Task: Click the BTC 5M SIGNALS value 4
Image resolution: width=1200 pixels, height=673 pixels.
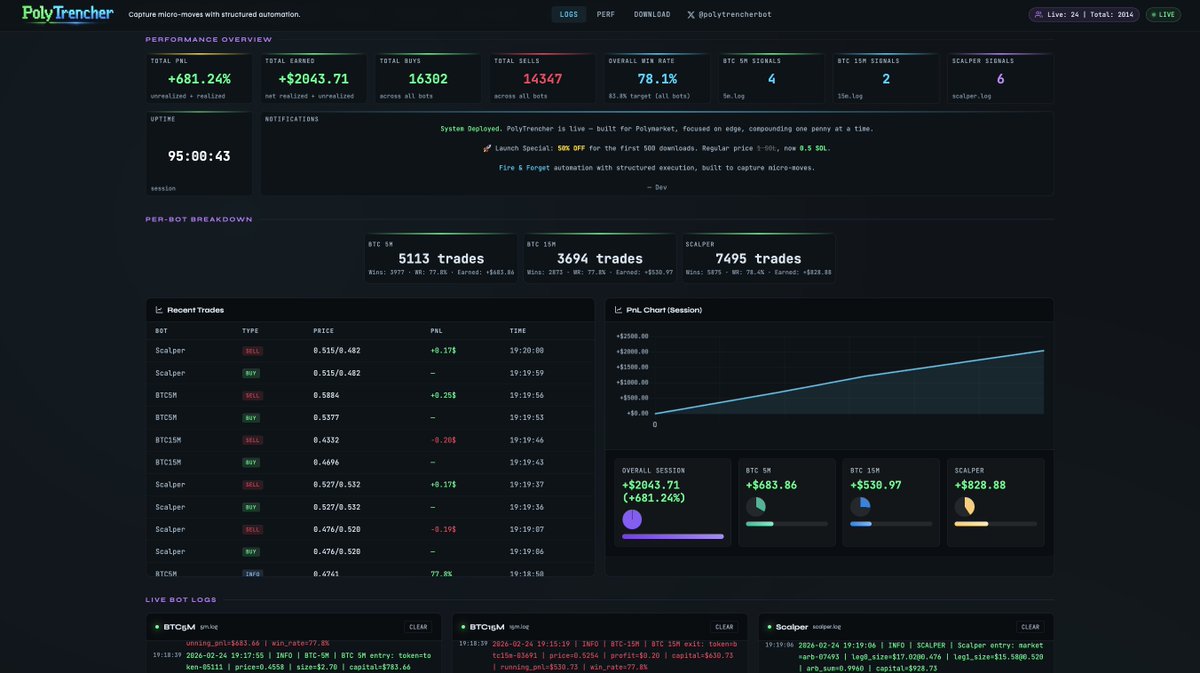Action: 771,78
